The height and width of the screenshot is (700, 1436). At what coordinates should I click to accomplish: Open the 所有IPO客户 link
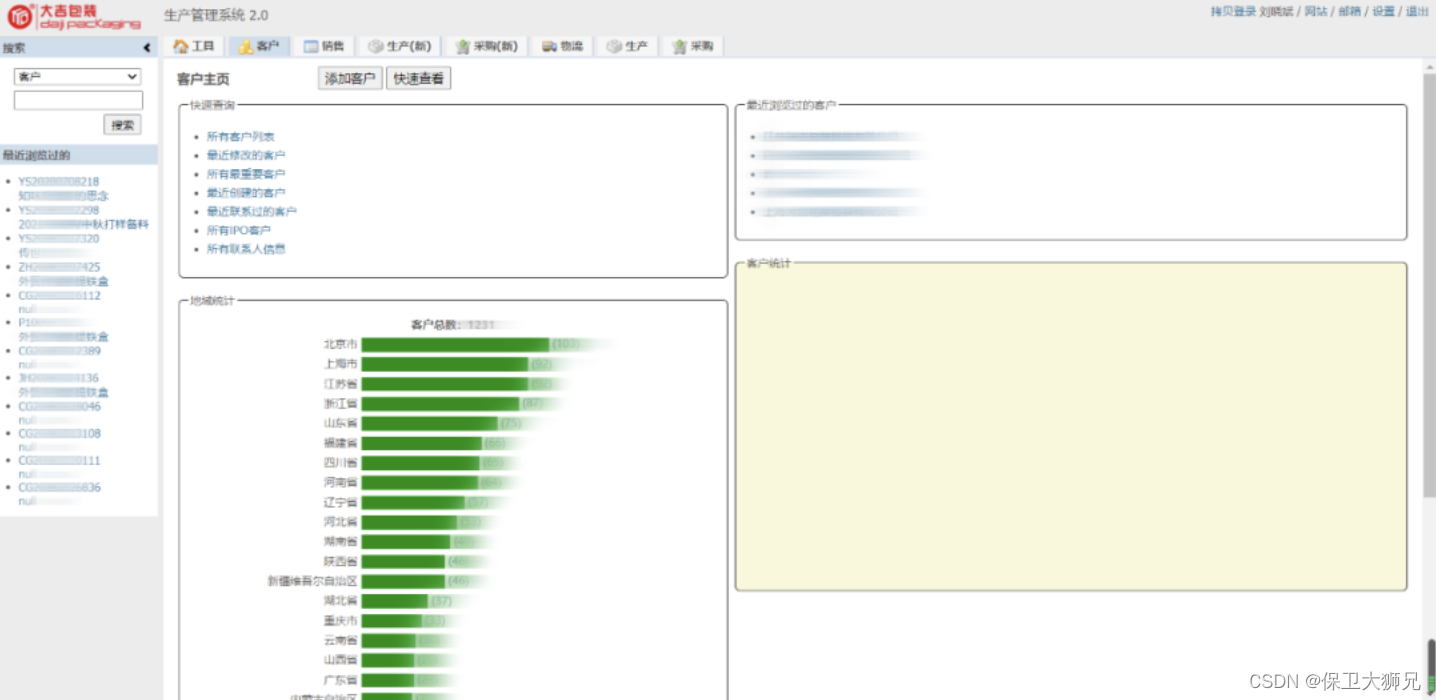click(238, 231)
